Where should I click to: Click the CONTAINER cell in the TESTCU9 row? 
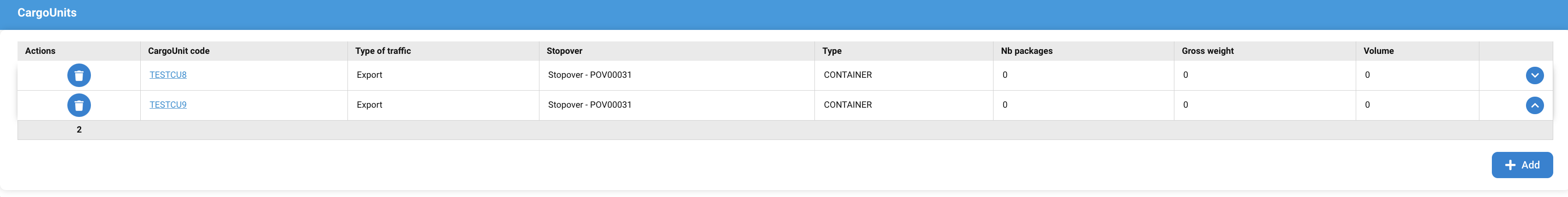pos(847,104)
